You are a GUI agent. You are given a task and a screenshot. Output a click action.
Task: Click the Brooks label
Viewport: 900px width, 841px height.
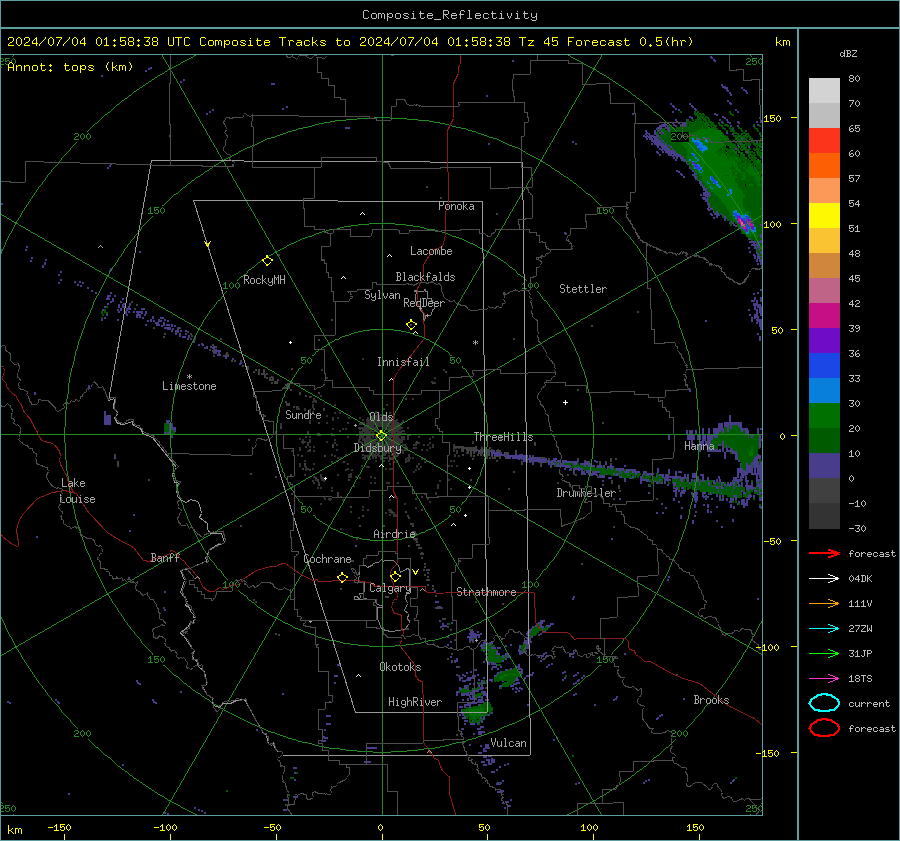[711, 700]
